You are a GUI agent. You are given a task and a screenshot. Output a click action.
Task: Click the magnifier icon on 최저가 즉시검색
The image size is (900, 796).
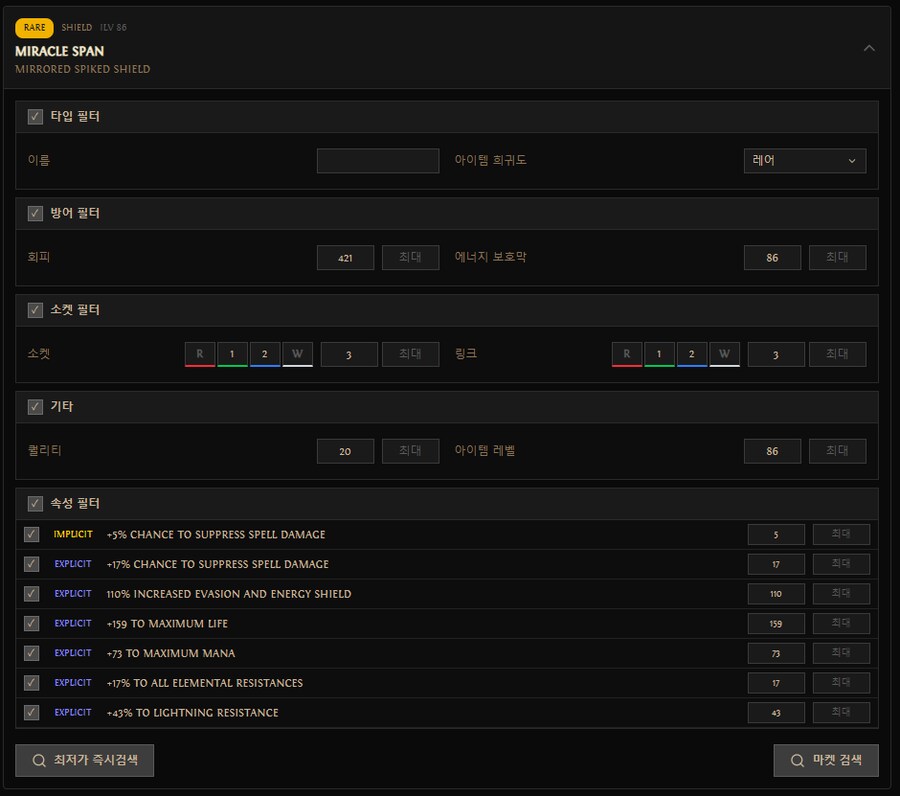(39, 761)
